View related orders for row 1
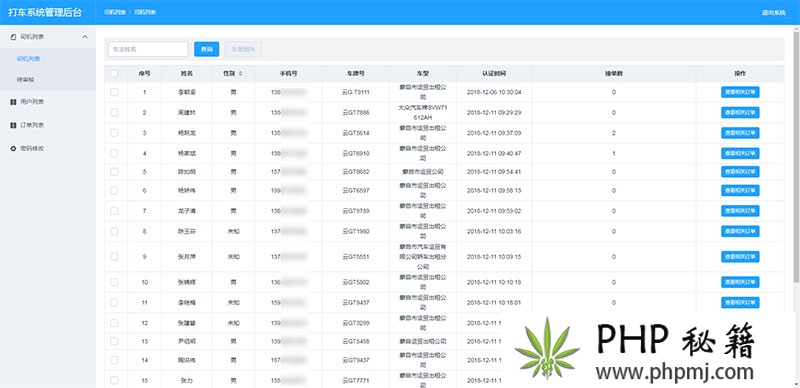Viewport: 800px width, 388px height. pyautogui.click(x=740, y=92)
